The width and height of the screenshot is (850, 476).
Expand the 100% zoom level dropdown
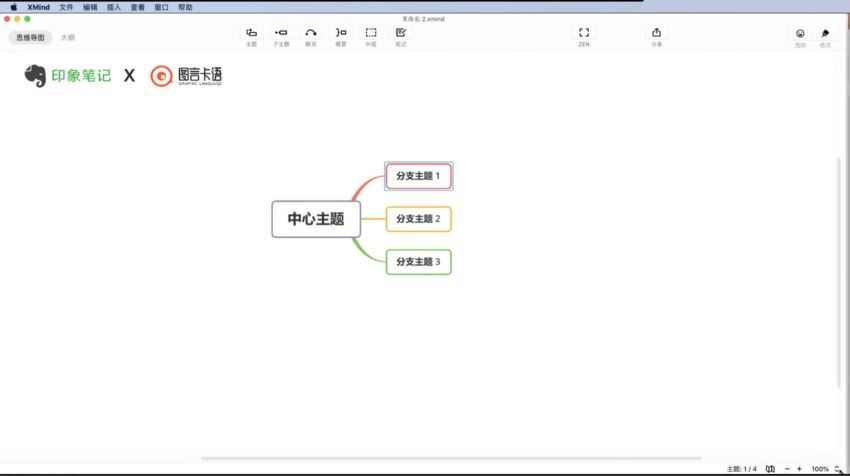(x=835, y=469)
